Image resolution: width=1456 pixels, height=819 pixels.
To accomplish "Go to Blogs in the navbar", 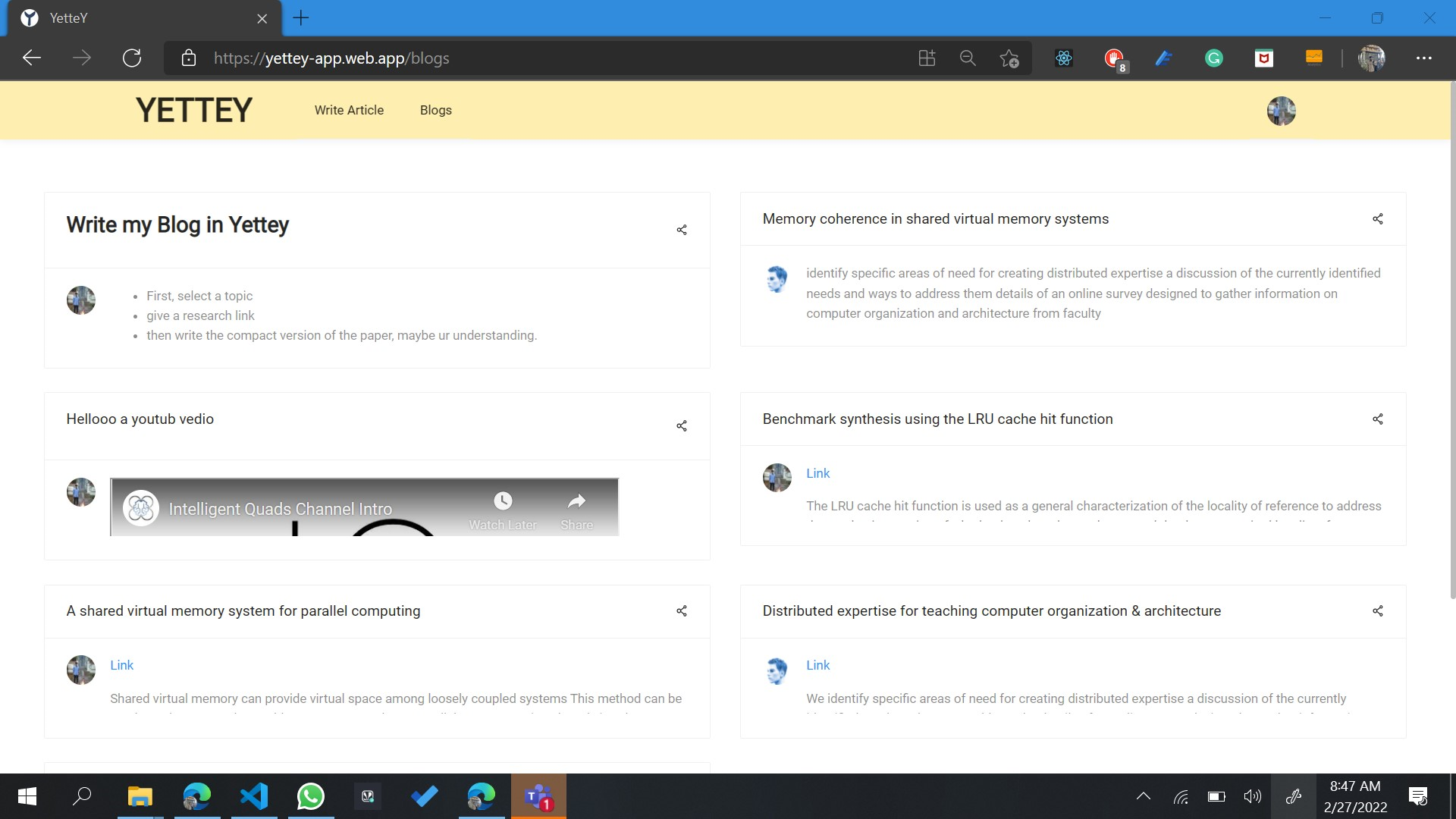I will click(435, 110).
